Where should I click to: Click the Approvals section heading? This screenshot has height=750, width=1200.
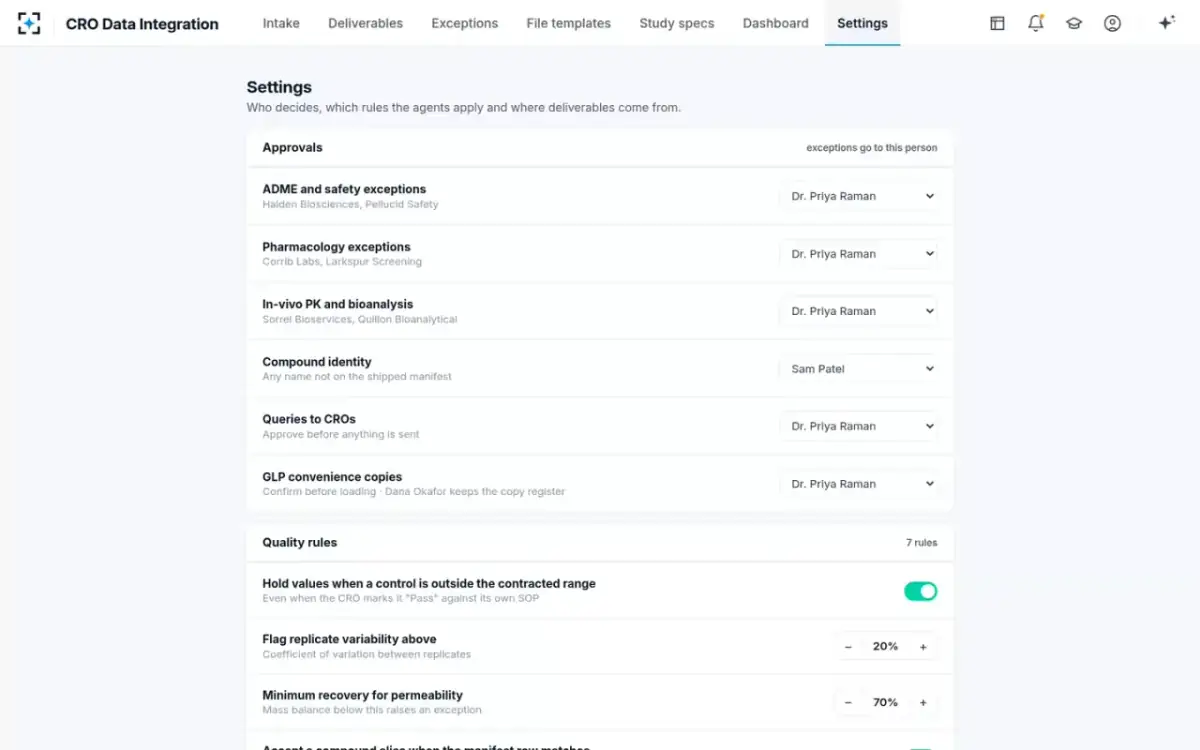(x=292, y=147)
